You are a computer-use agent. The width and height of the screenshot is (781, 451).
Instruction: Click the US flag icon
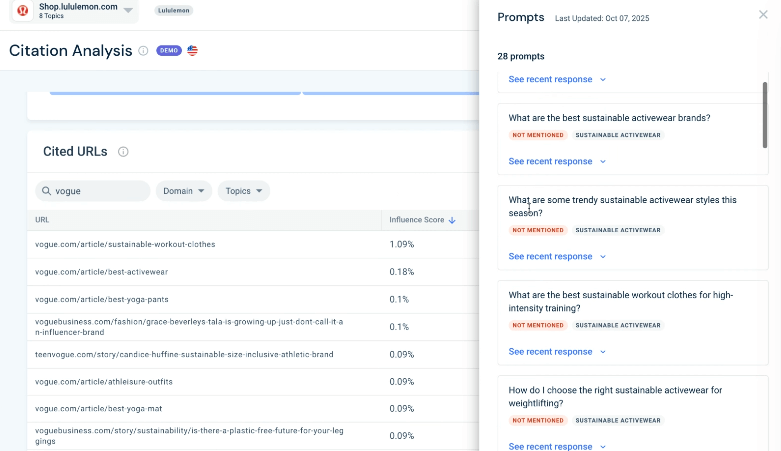click(x=192, y=51)
